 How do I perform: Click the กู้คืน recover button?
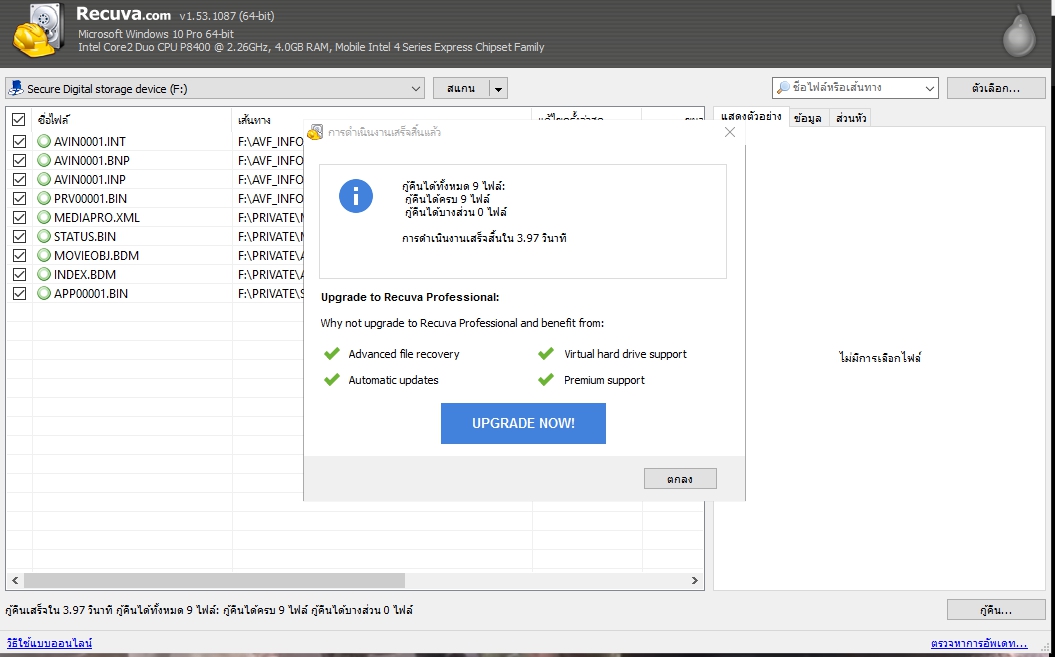(996, 610)
